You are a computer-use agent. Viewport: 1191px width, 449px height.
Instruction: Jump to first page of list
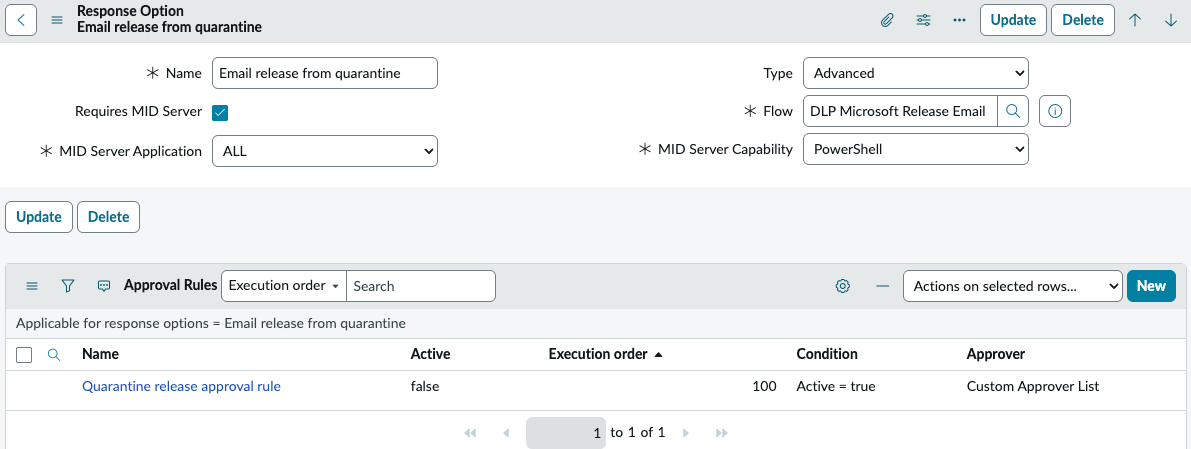(x=470, y=432)
